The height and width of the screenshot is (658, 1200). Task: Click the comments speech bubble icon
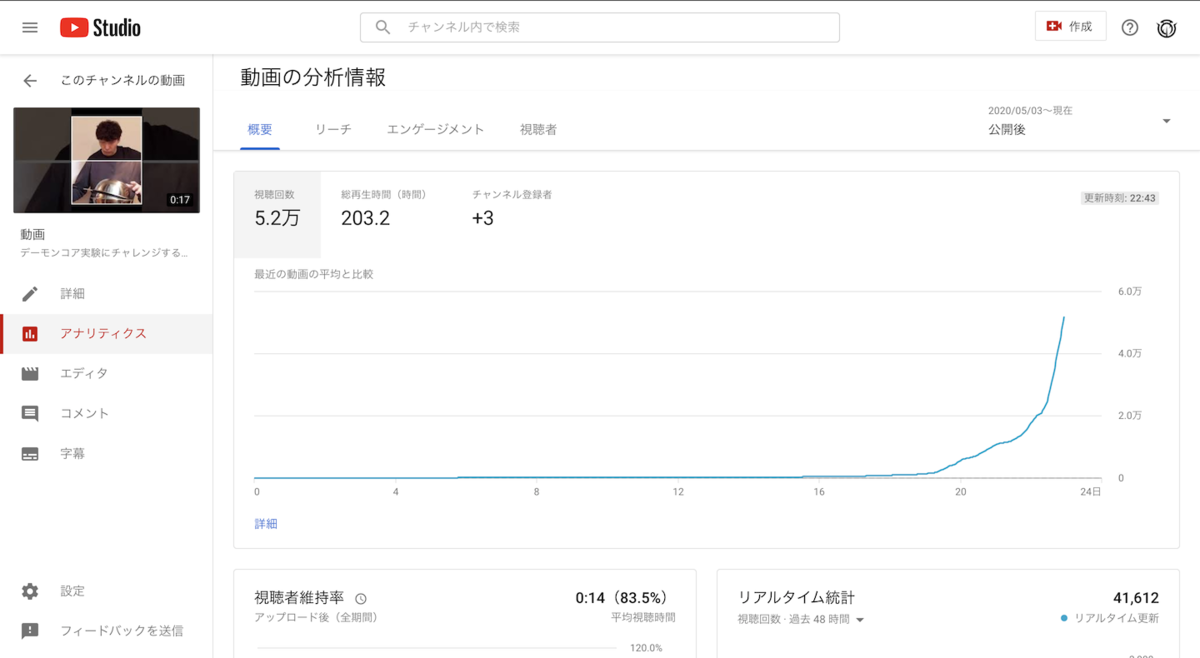(30, 414)
